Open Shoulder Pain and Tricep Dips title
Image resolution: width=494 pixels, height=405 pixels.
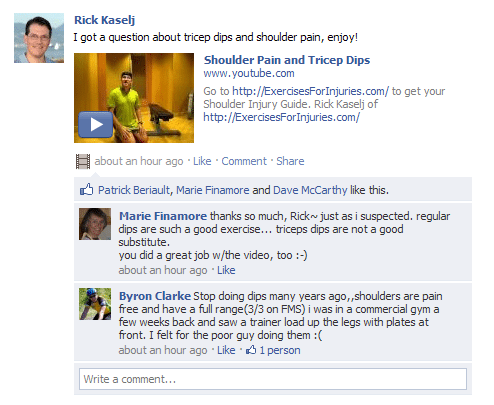coord(287,60)
